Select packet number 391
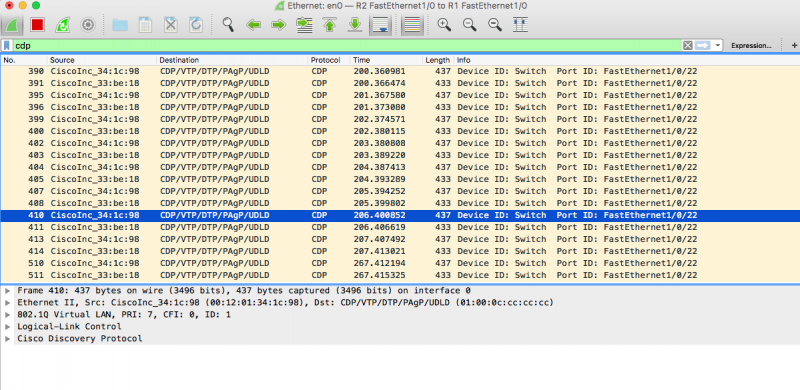The width and height of the screenshot is (800, 390). [400, 83]
